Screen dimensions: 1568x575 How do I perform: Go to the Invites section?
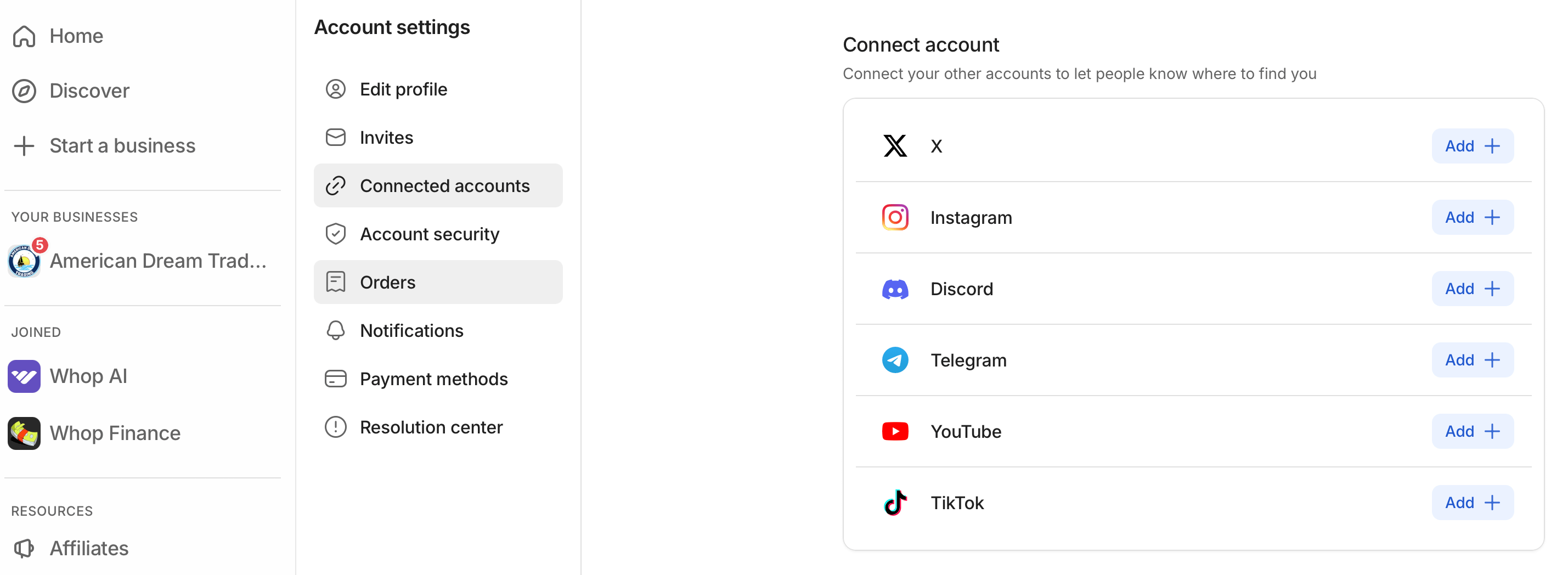coord(438,138)
